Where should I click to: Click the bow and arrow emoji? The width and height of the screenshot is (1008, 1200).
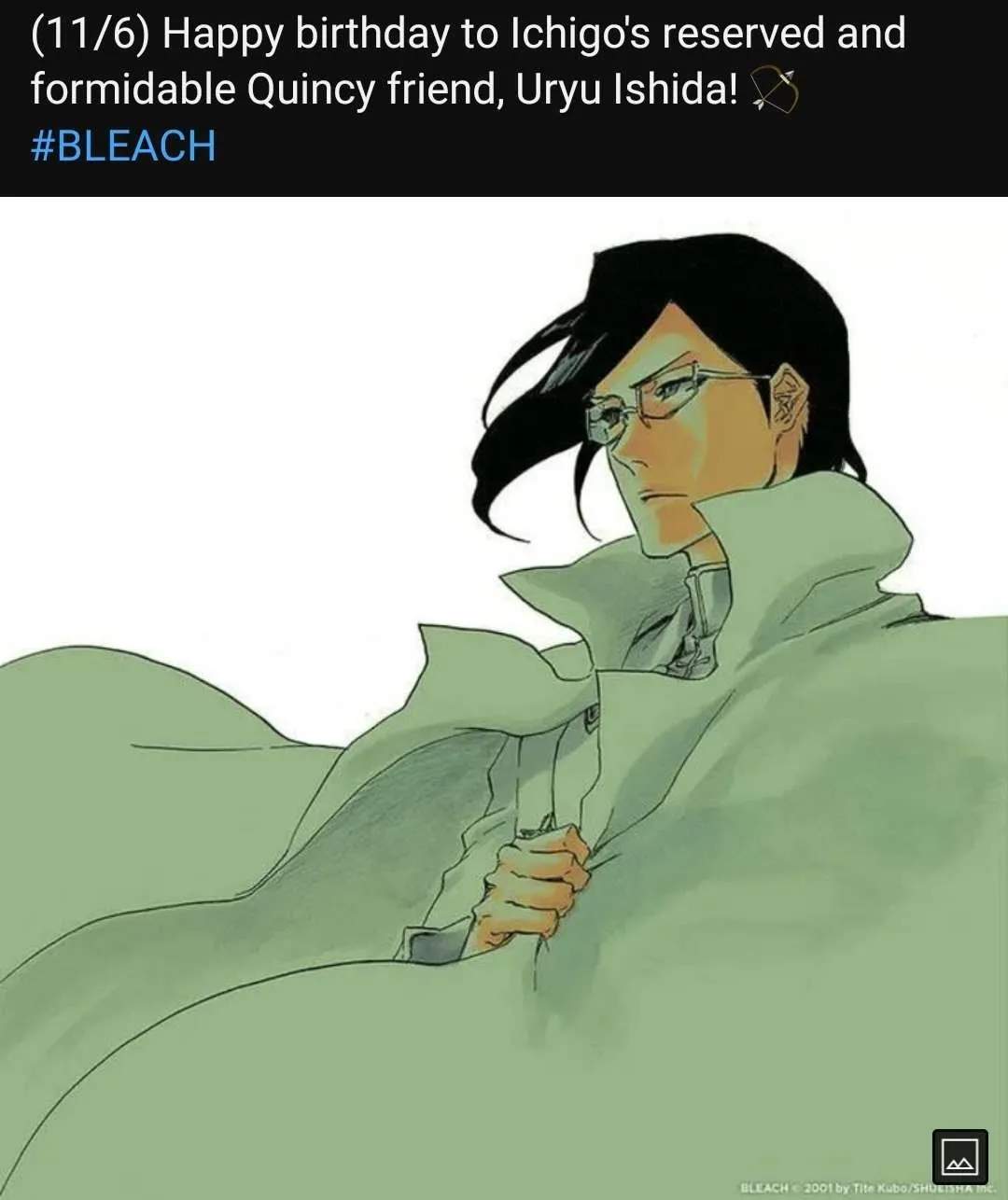click(774, 91)
